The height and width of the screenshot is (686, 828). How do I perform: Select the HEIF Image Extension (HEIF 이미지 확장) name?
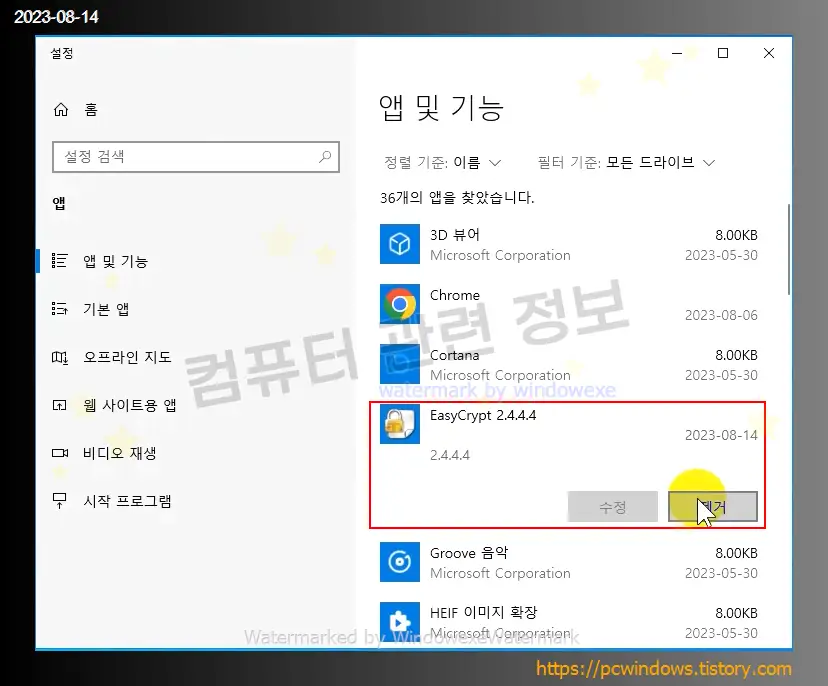[x=483, y=613]
